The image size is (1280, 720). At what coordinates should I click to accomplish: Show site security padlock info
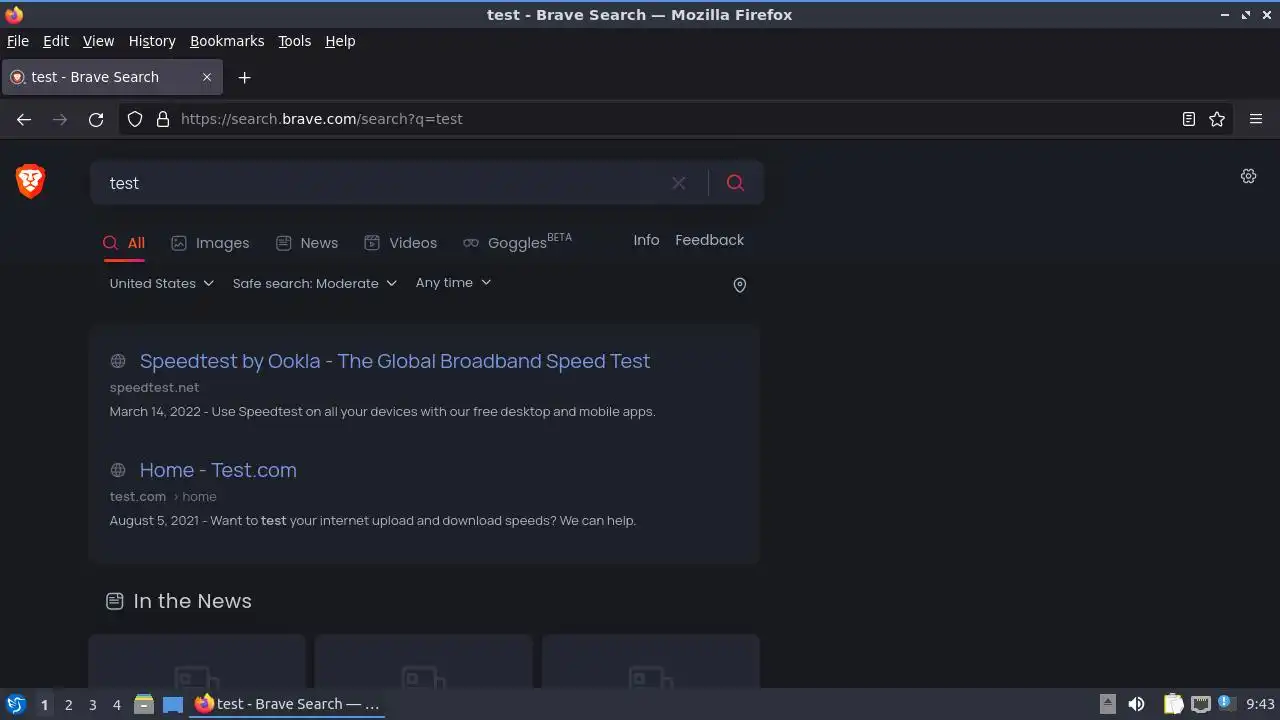[163, 119]
